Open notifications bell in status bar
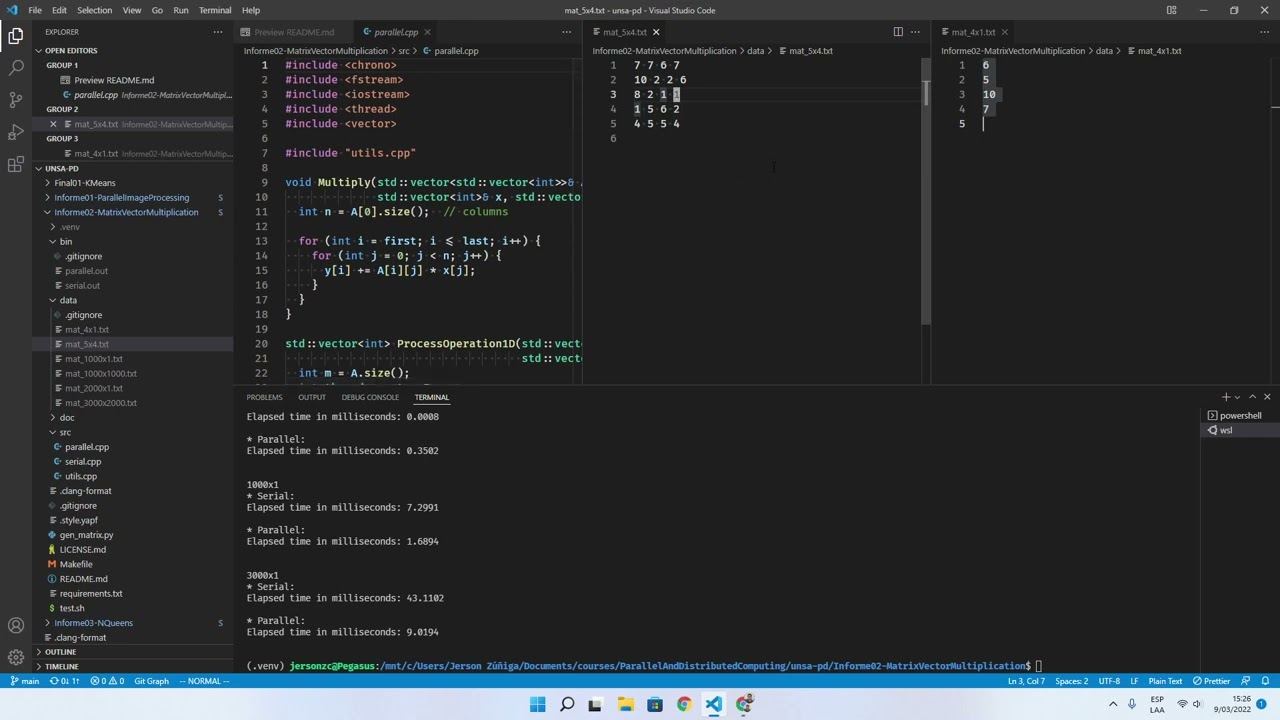 (x=1267, y=681)
